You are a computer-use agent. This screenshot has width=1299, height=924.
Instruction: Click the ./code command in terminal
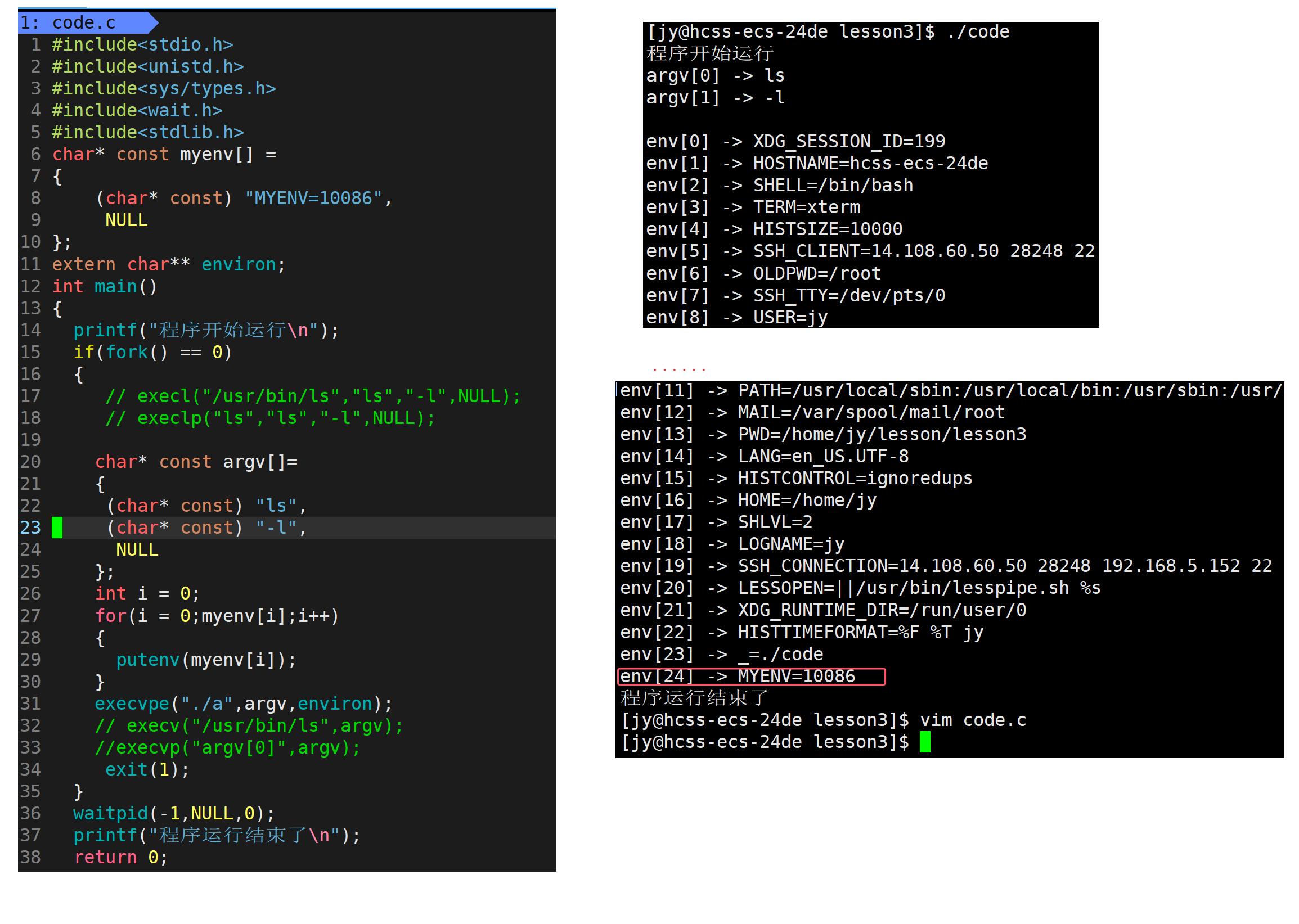coord(979,32)
